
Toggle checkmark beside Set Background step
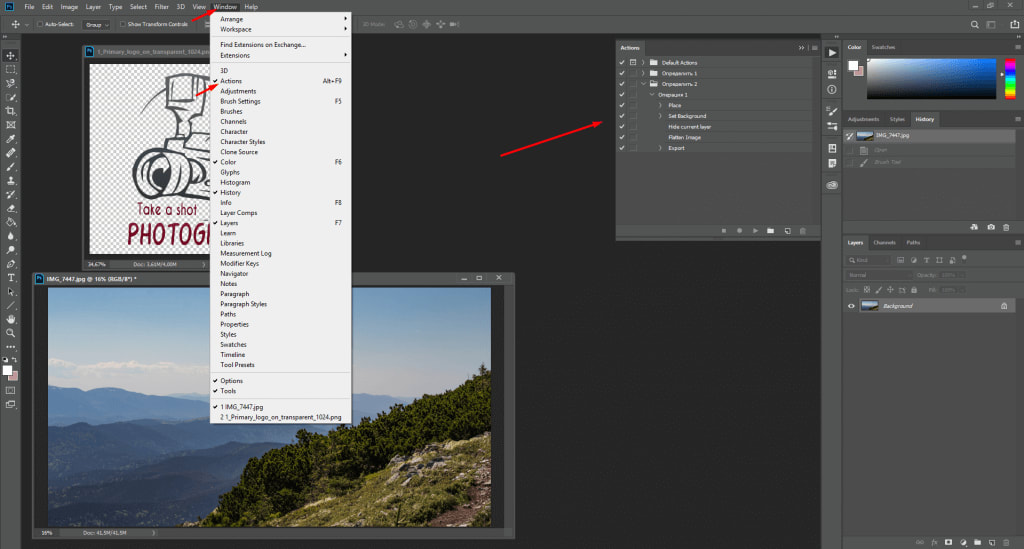tap(622, 116)
